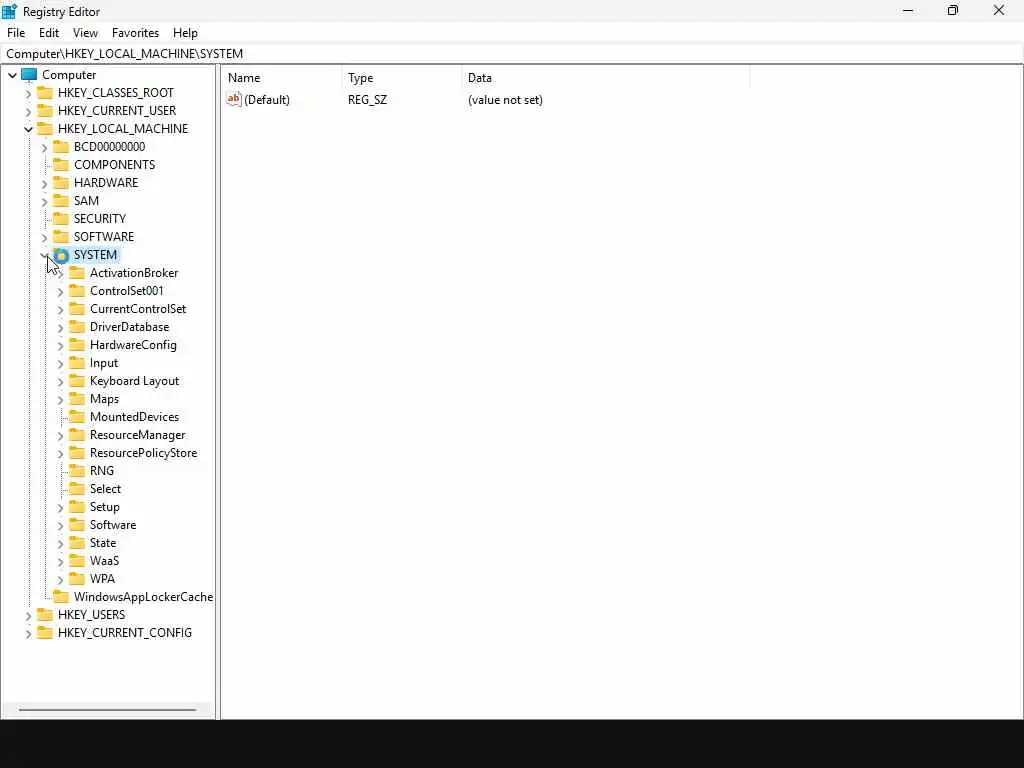Image resolution: width=1024 pixels, height=768 pixels.
Task: Click the RNG folder icon
Action: (x=77, y=471)
